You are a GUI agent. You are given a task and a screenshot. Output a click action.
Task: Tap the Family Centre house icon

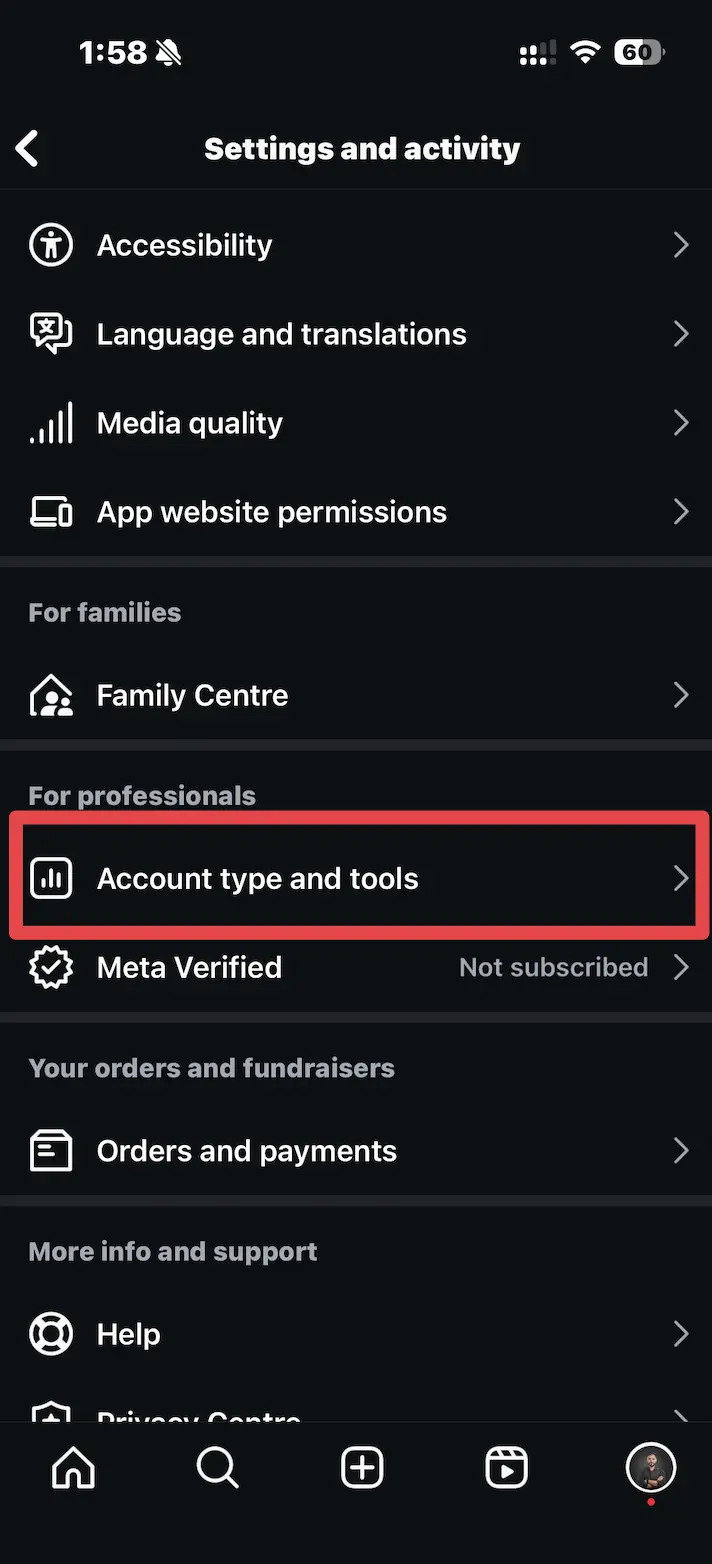coord(51,695)
